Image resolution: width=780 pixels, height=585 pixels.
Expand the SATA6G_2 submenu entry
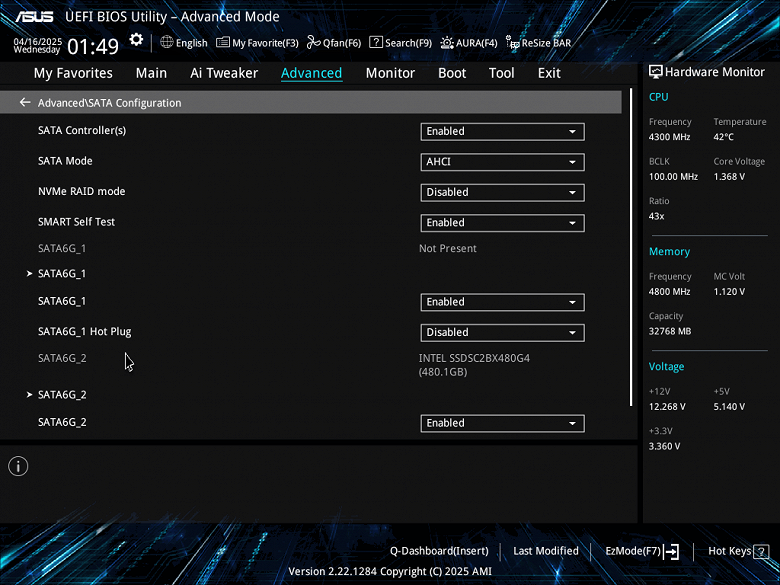click(x=62, y=394)
